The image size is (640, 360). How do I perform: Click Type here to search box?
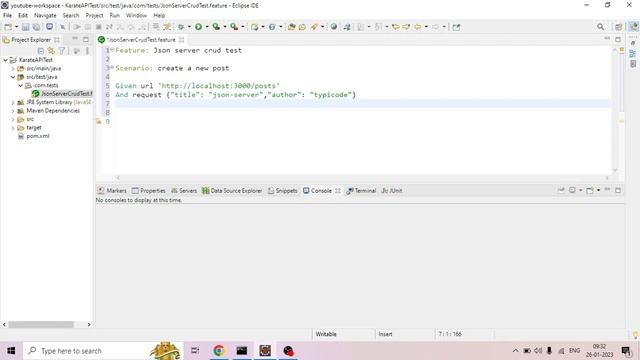[102, 351]
